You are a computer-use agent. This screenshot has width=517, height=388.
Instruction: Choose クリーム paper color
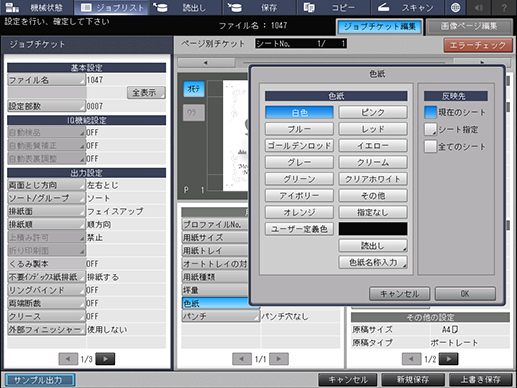(x=373, y=162)
